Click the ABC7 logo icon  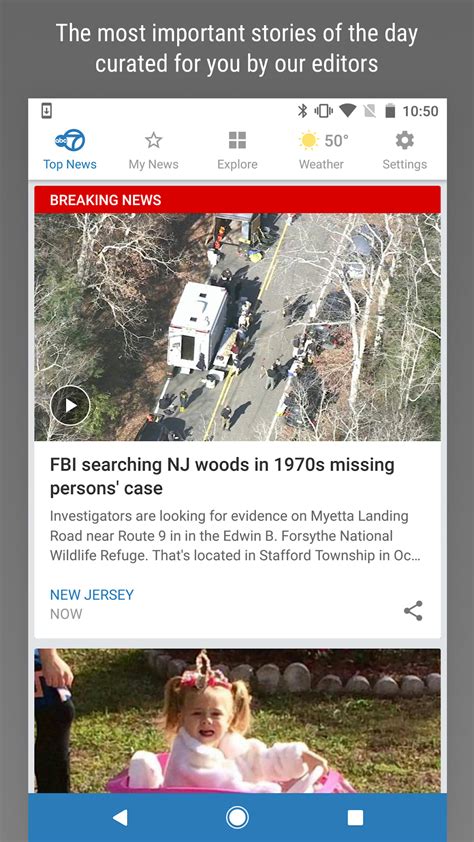pyautogui.click(x=70, y=141)
